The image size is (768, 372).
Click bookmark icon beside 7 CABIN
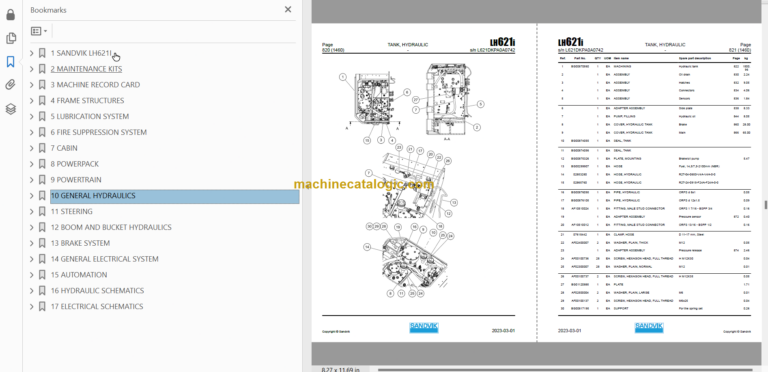[42, 148]
